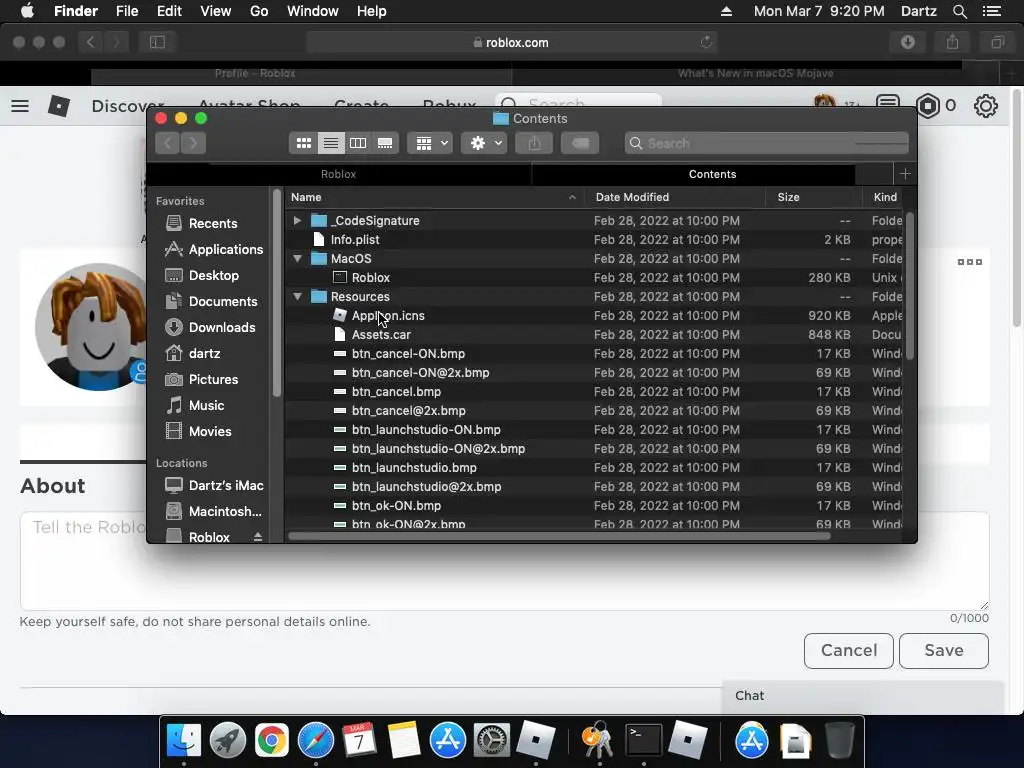The height and width of the screenshot is (768, 1024).
Task: Open Documents in Finder sidebar
Action: click(x=223, y=302)
